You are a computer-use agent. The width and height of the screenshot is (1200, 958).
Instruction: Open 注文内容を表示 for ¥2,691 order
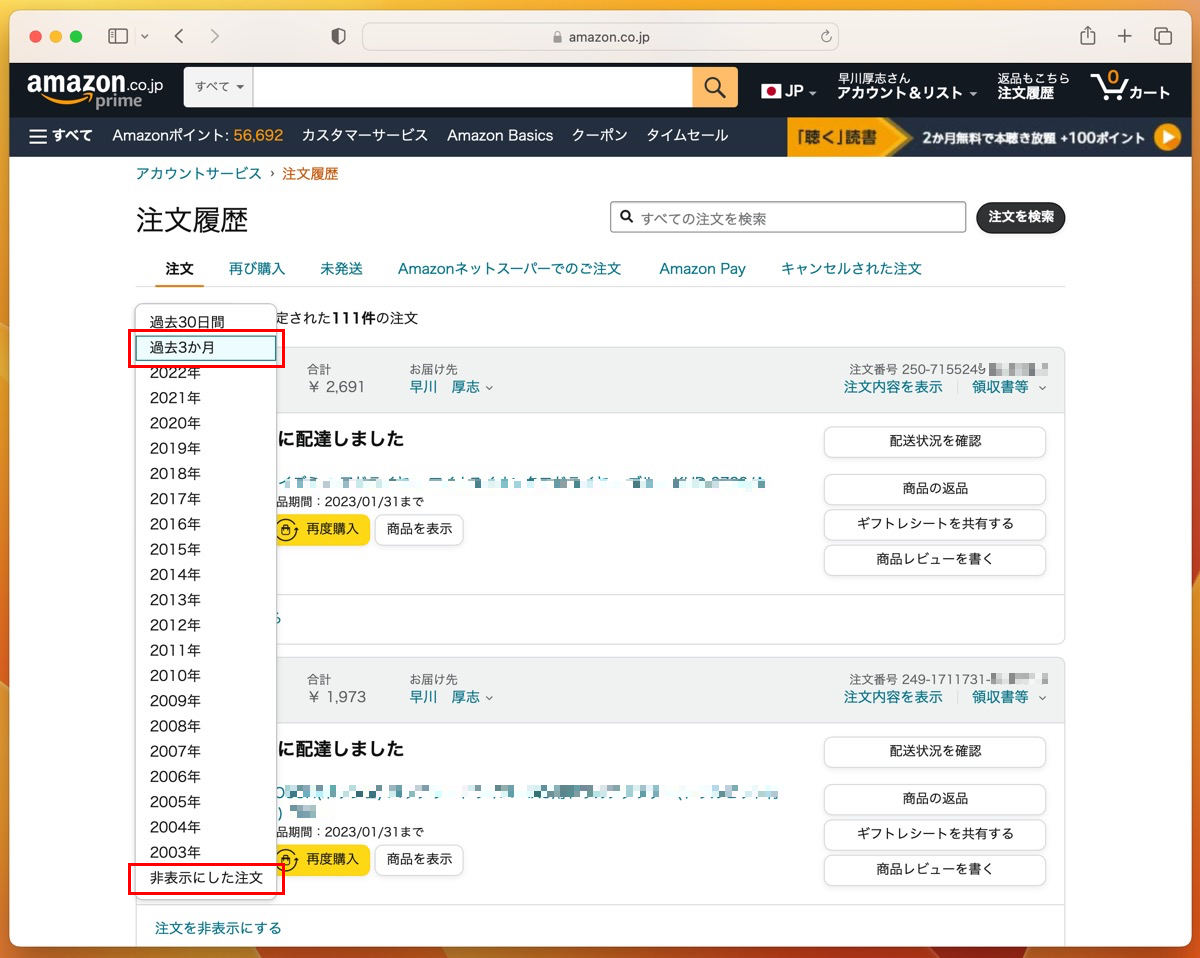(x=893, y=387)
